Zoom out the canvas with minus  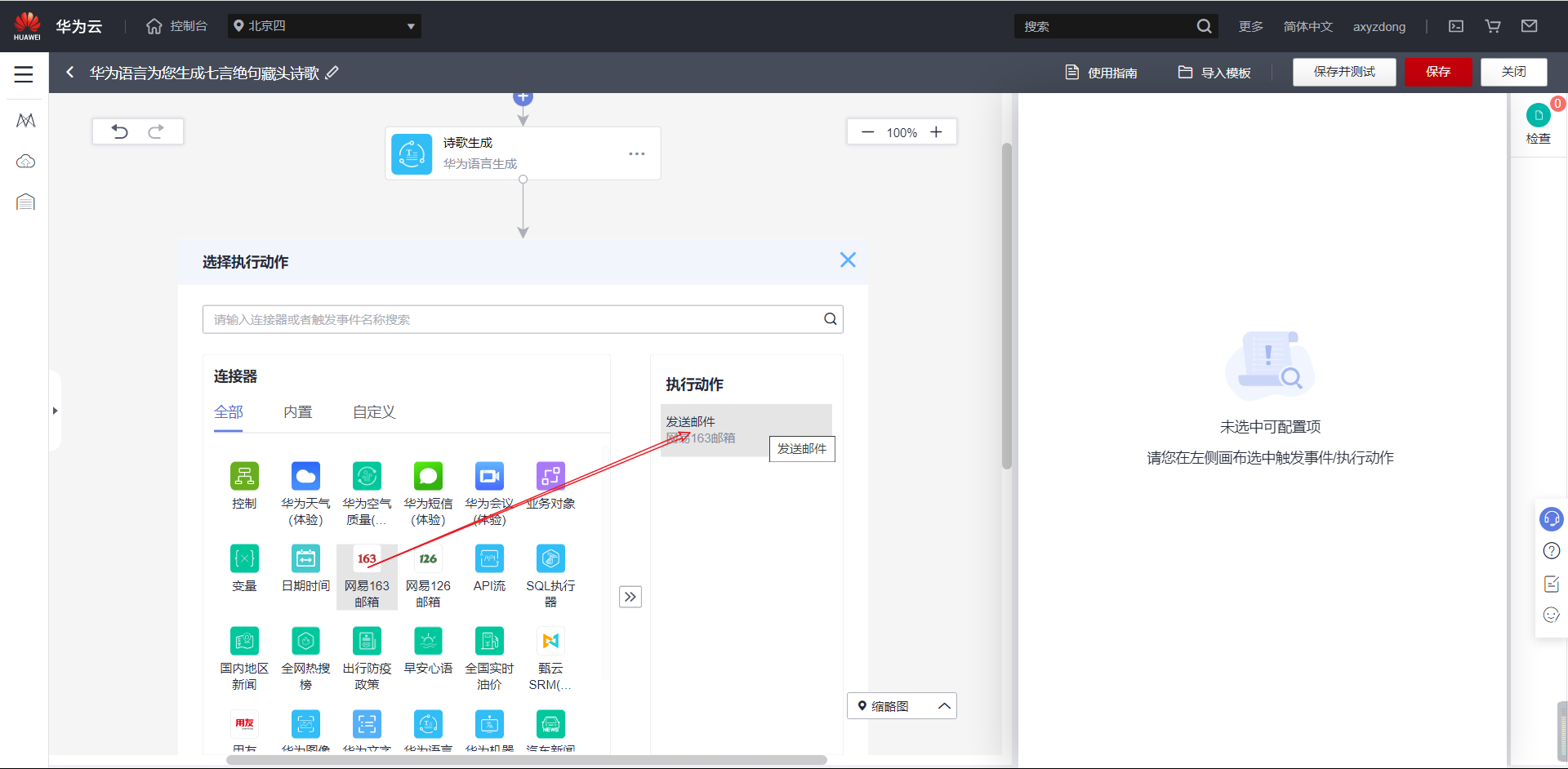[867, 132]
